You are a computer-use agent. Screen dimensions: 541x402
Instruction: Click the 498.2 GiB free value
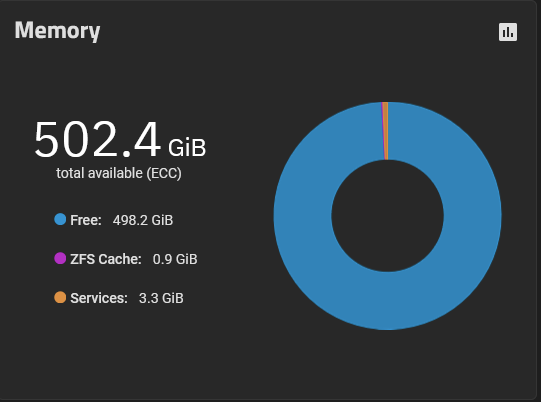[x=143, y=220]
